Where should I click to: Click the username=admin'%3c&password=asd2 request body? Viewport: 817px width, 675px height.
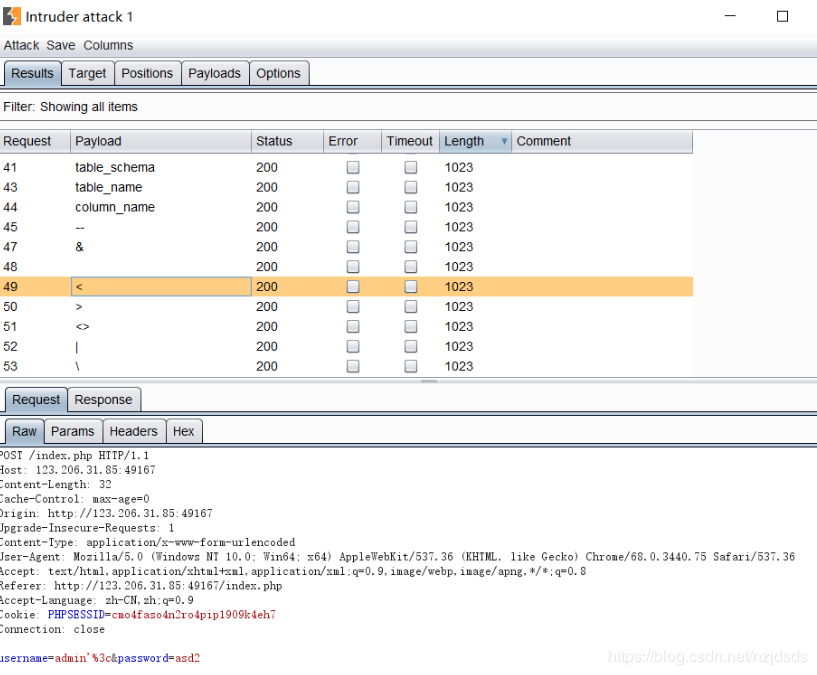(x=100, y=658)
